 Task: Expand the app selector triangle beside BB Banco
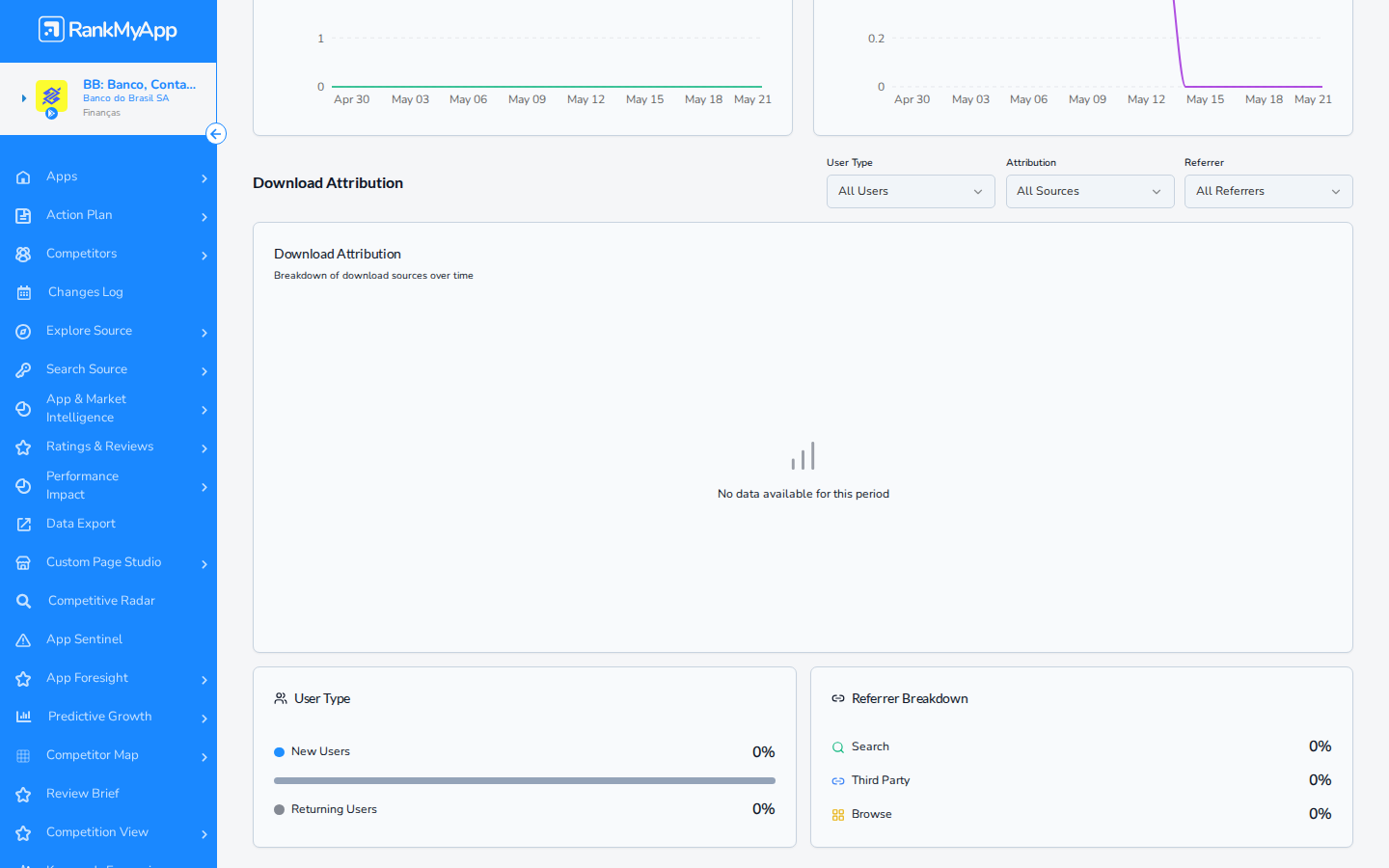click(x=23, y=98)
